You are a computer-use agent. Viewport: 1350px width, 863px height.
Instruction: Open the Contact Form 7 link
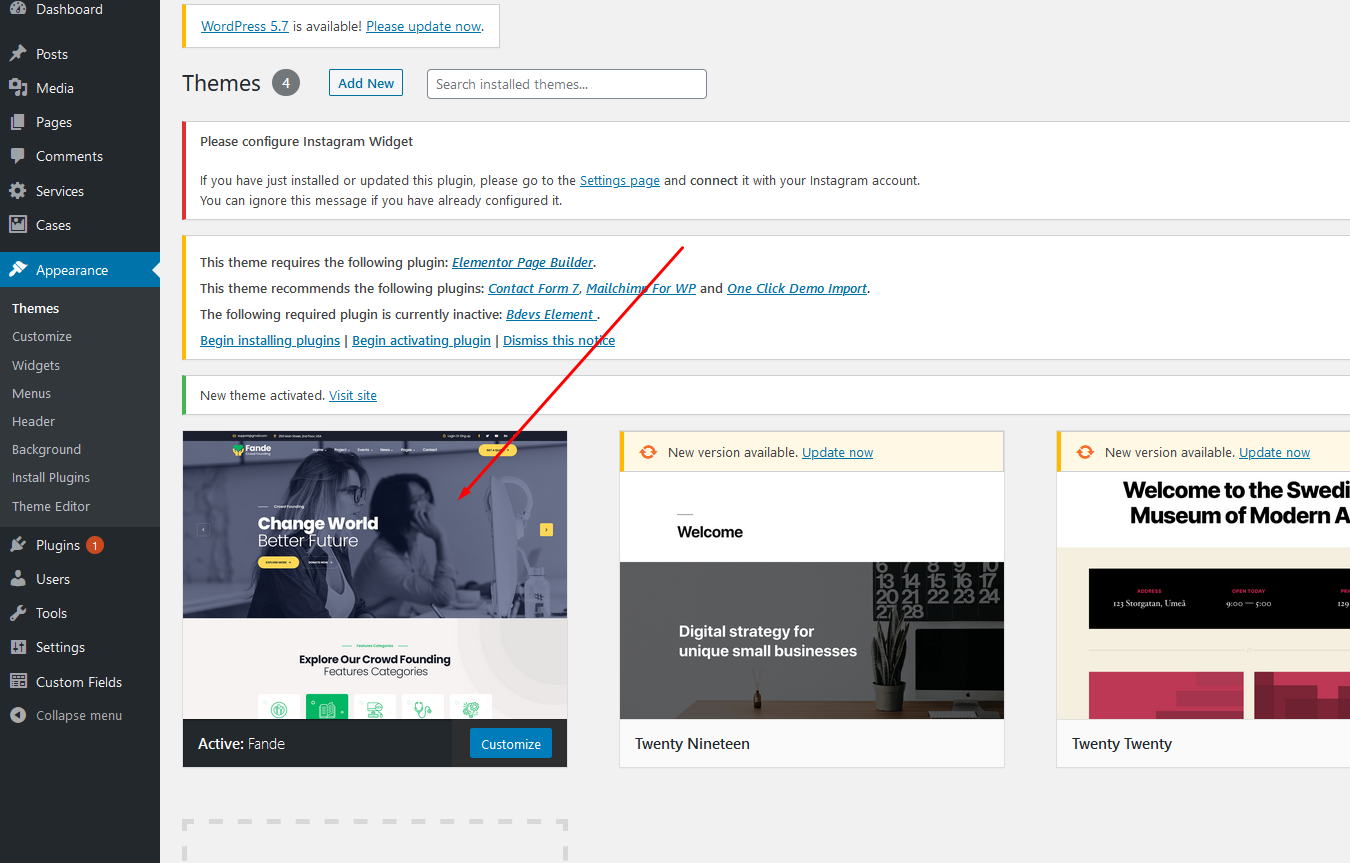[534, 288]
